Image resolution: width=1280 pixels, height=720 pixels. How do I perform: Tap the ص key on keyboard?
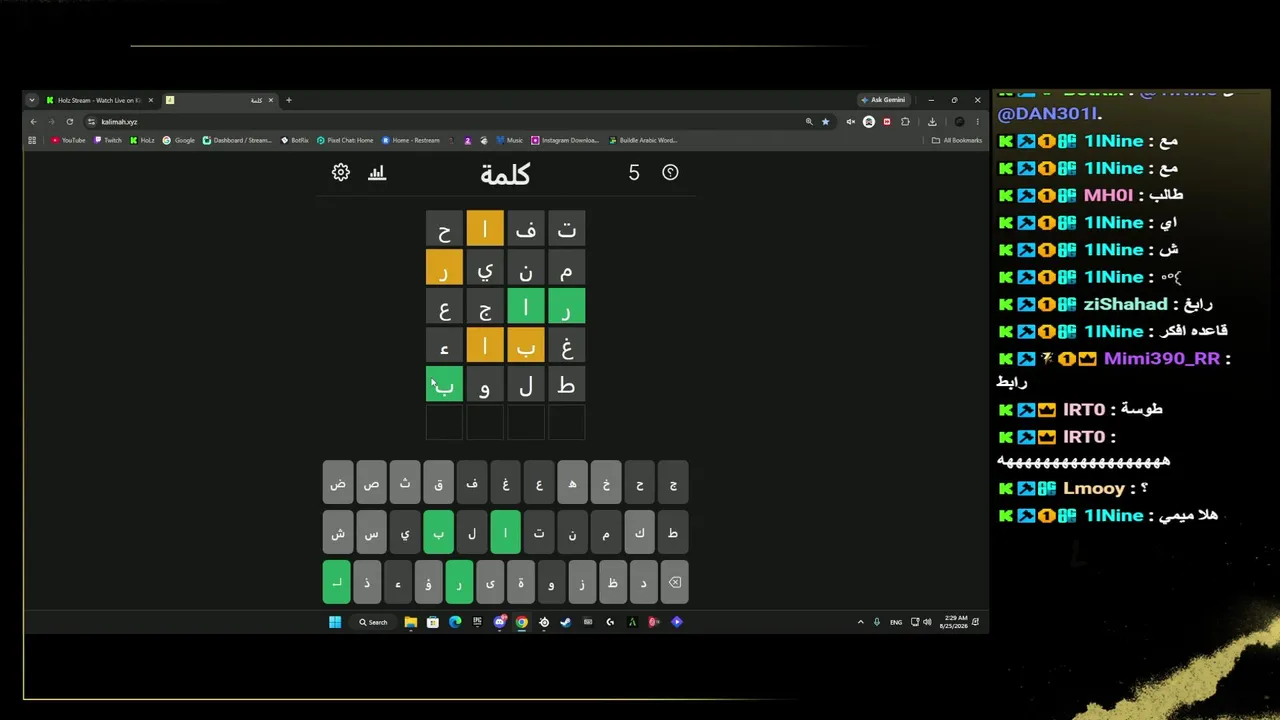[x=372, y=483]
